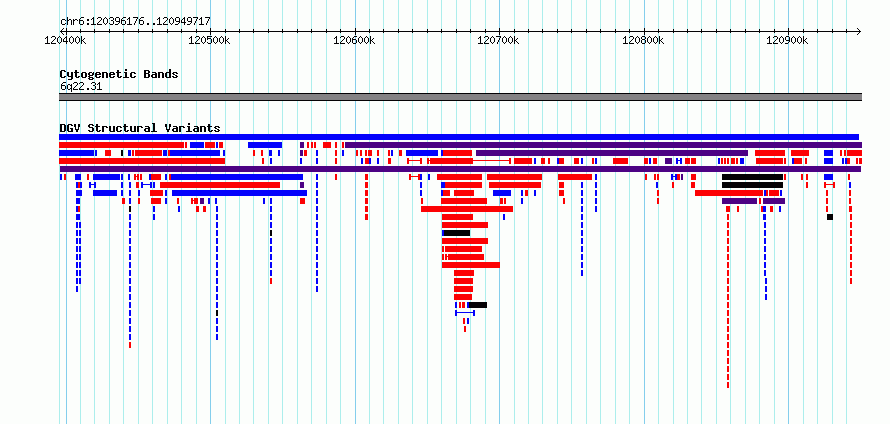Select the 120900k ruler label
The height and width of the screenshot is (424, 890).
coord(788,40)
